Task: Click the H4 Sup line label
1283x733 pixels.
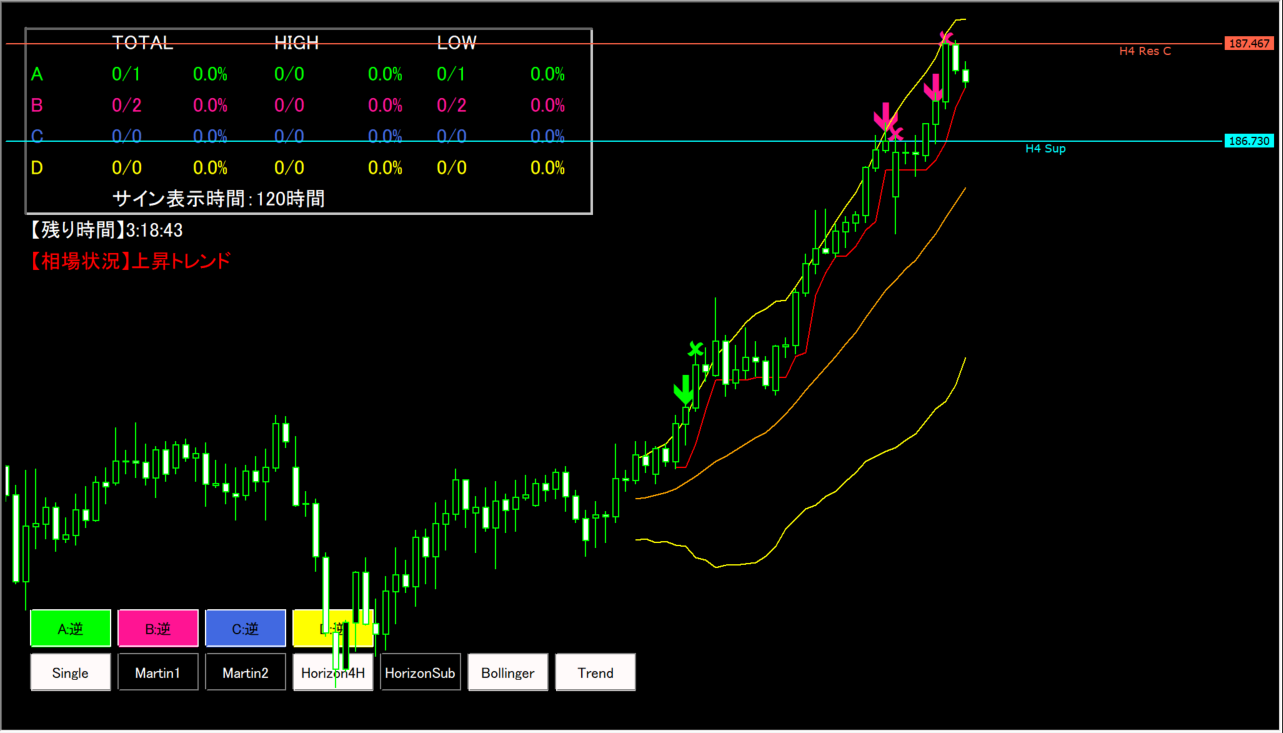Action: click(1045, 149)
